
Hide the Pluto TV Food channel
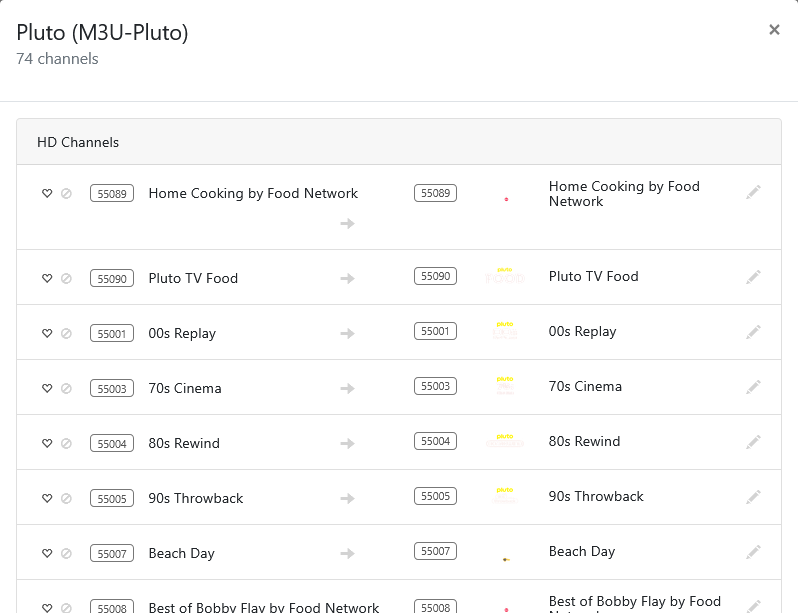tap(66, 278)
